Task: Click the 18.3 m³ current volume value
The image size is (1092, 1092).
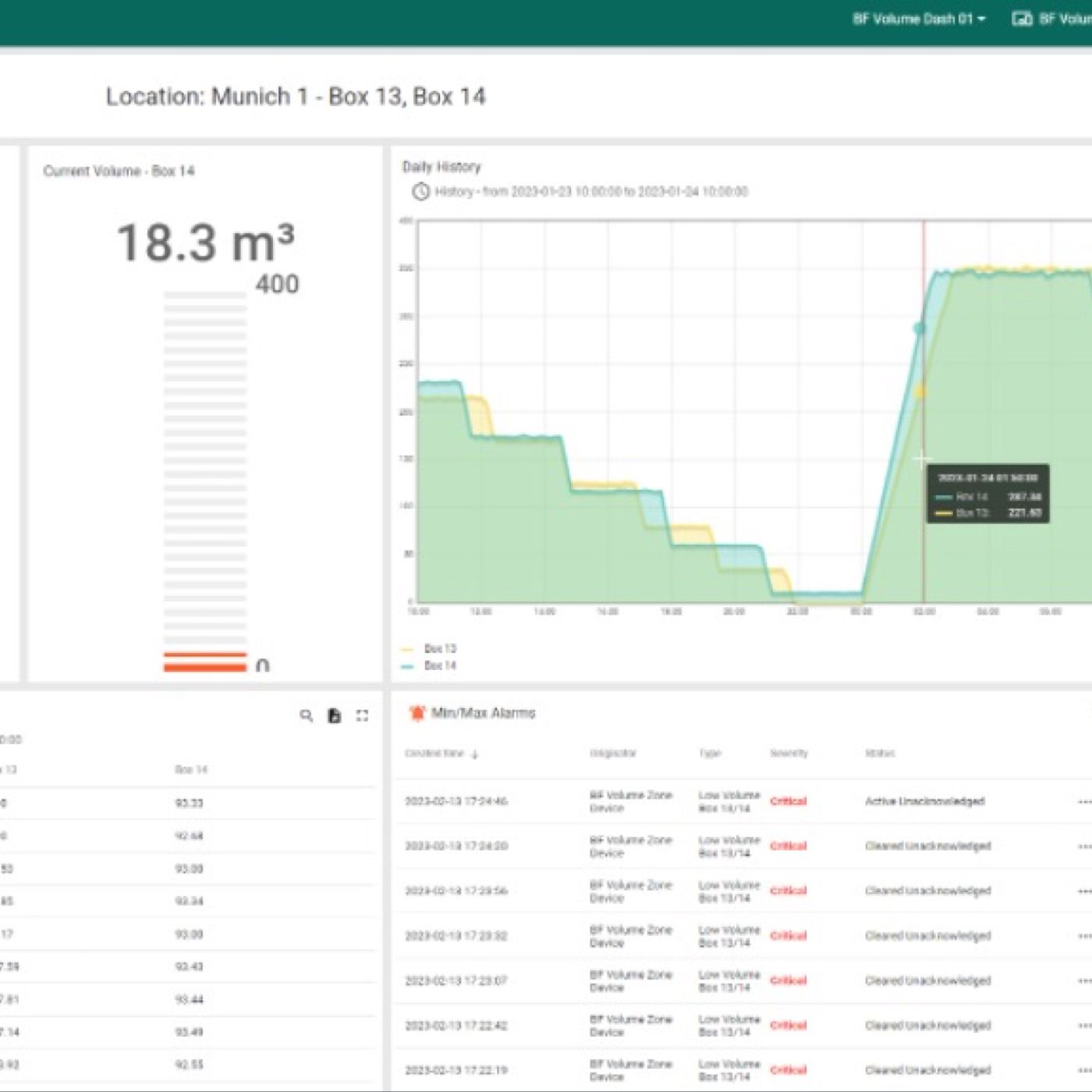Action: (x=206, y=243)
